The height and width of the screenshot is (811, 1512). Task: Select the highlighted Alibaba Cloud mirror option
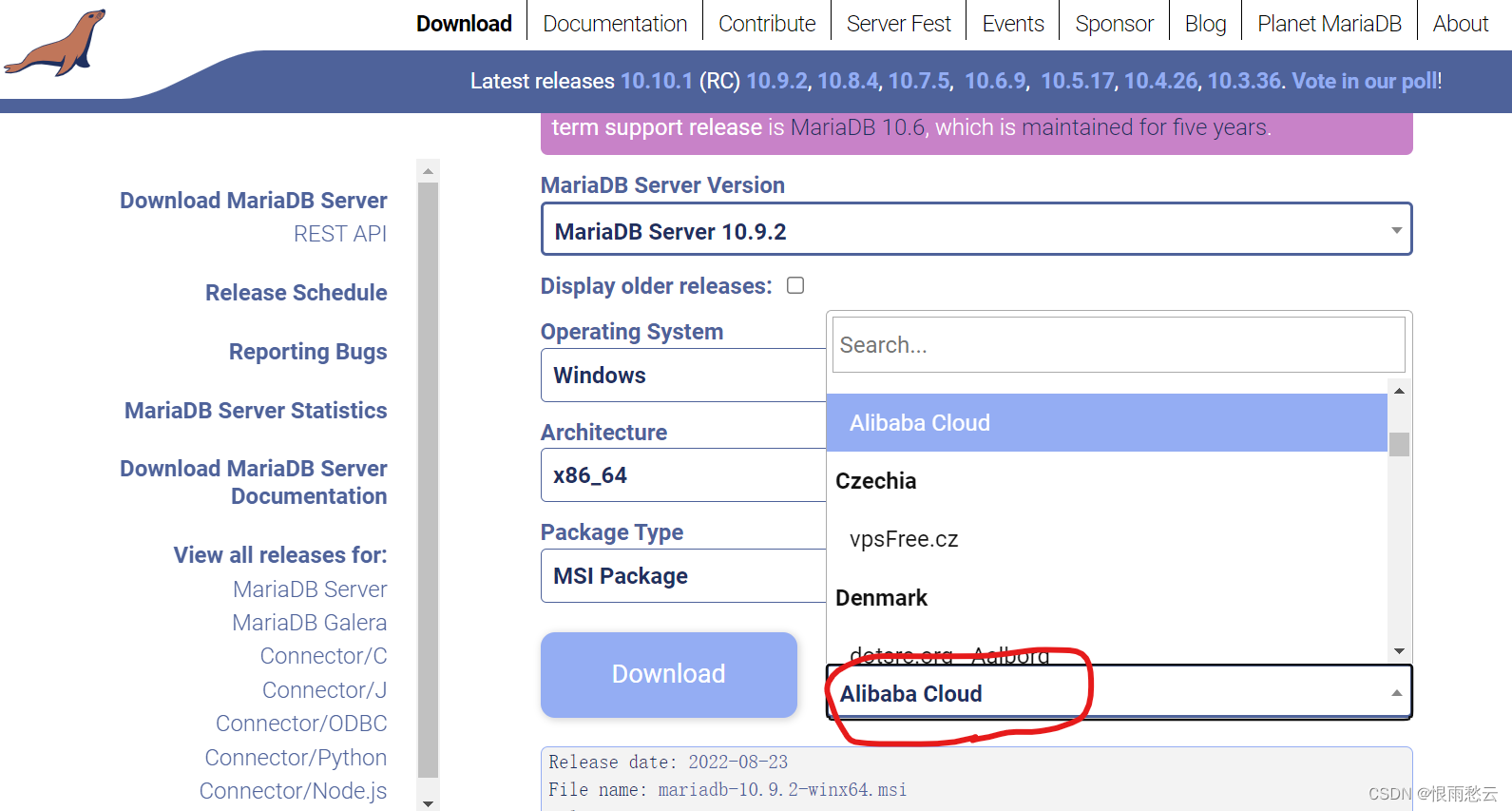tap(1106, 422)
